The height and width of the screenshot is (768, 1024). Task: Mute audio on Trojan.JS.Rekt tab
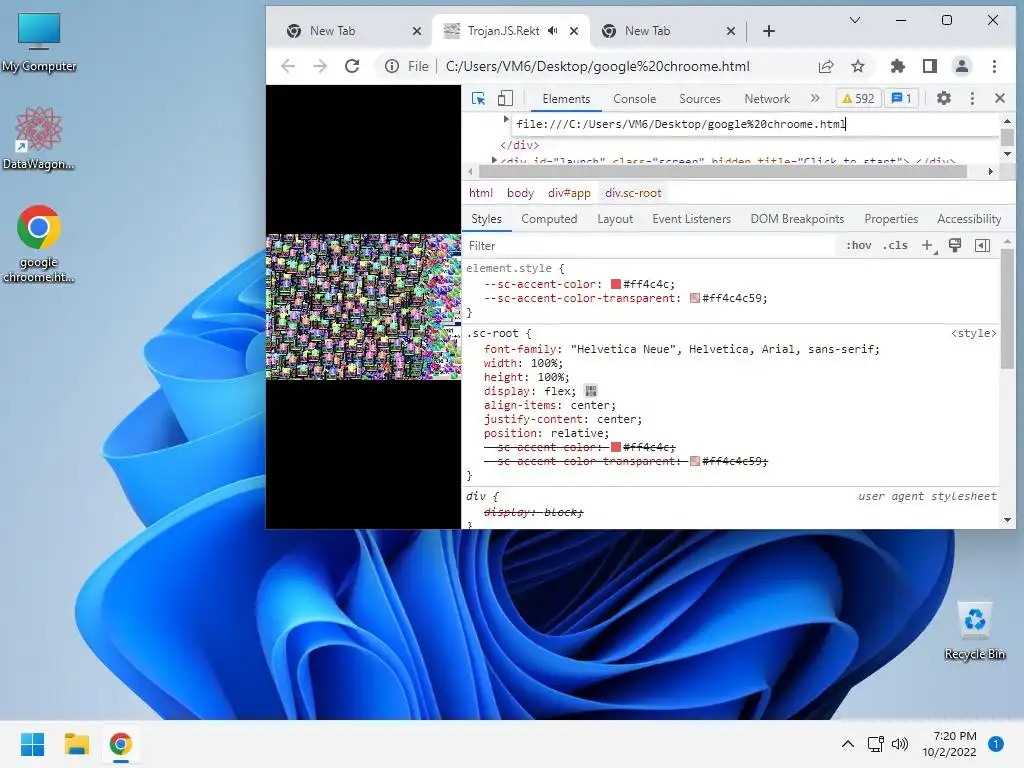click(x=552, y=31)
